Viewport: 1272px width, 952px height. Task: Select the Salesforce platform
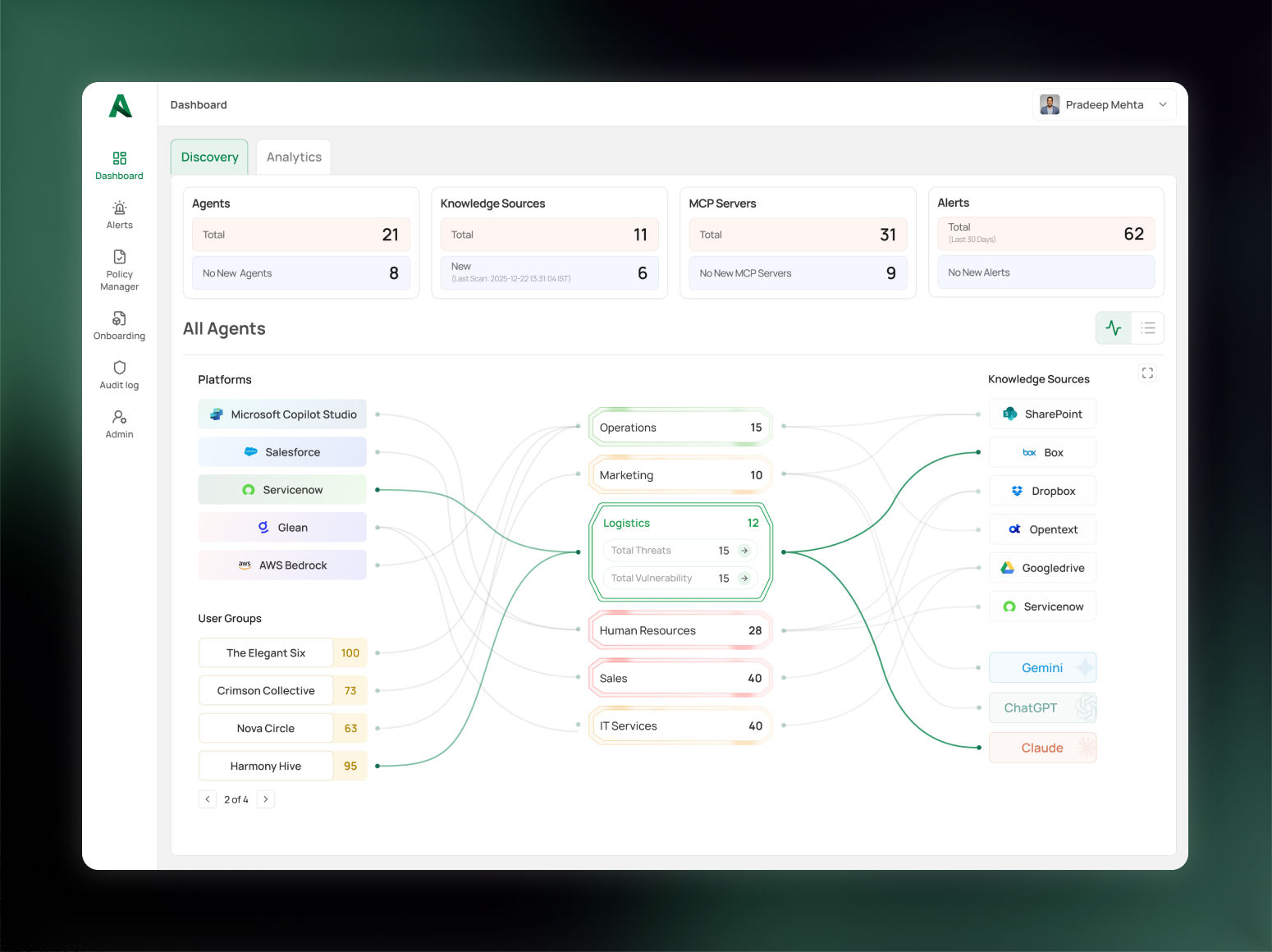tap(282, 452)
